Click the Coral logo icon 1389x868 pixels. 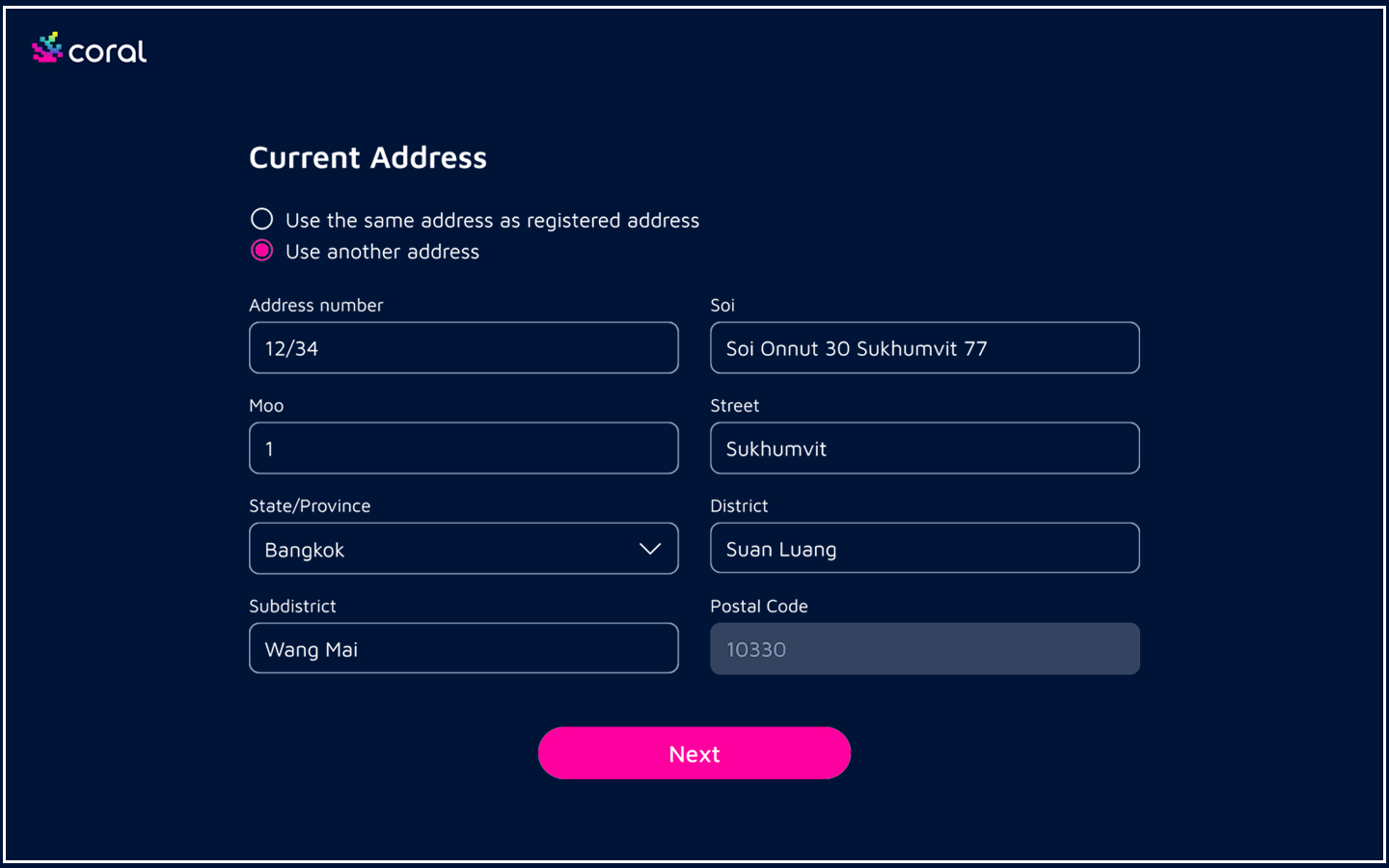[46, 48]
